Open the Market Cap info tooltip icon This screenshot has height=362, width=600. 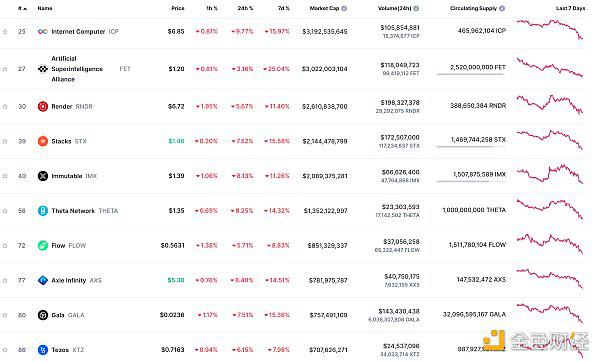click(344, 8)
